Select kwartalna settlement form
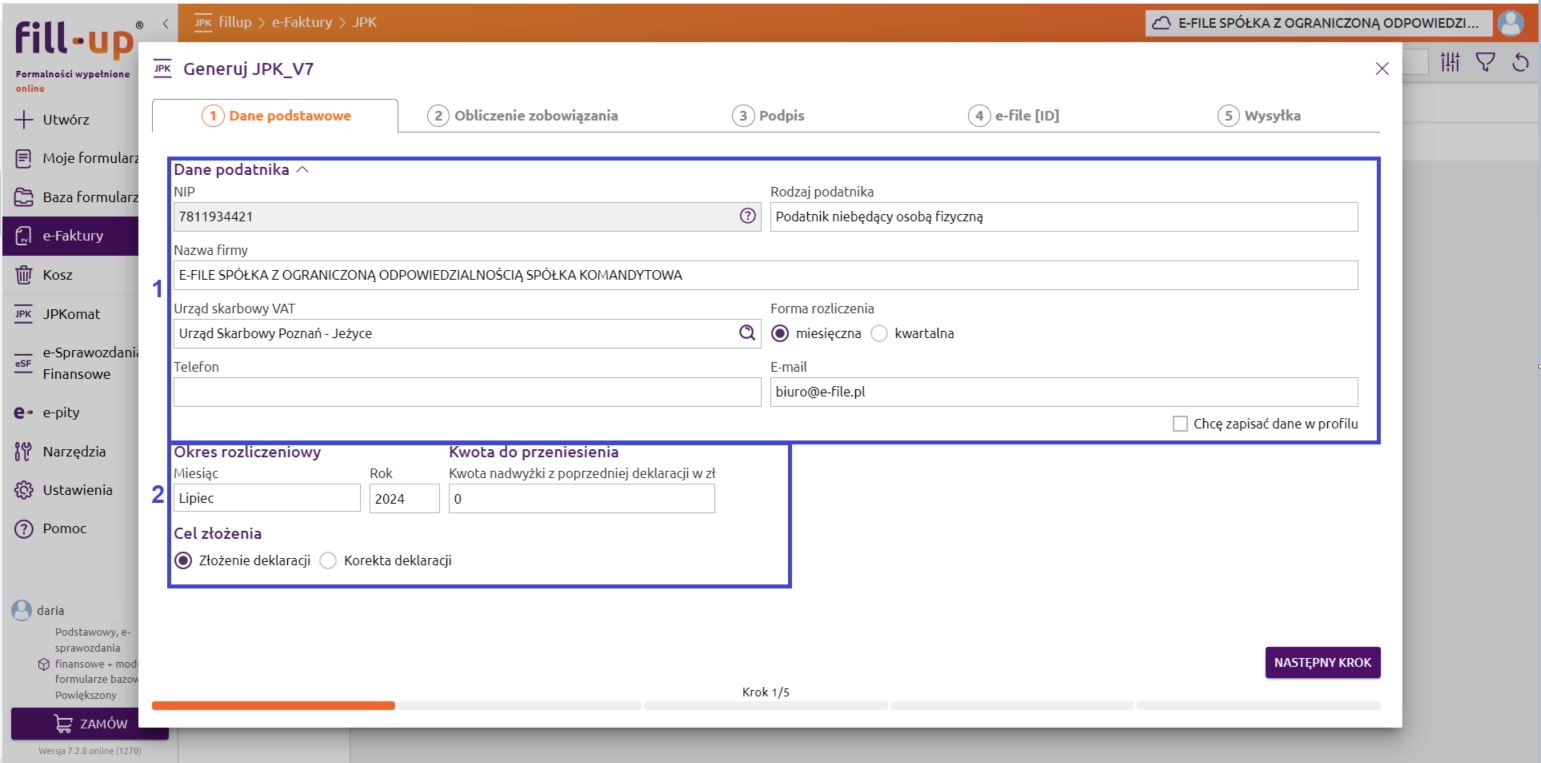This screenshot has height=763, width=1541. (880, 333)
